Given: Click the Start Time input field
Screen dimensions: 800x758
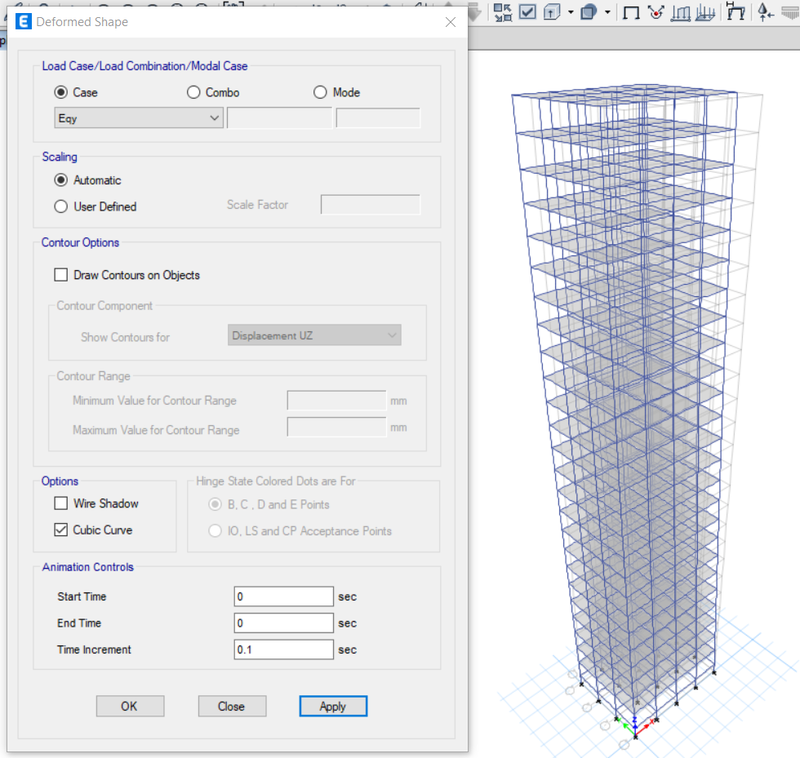Looking at the screenshot, I should click(284, 596).
